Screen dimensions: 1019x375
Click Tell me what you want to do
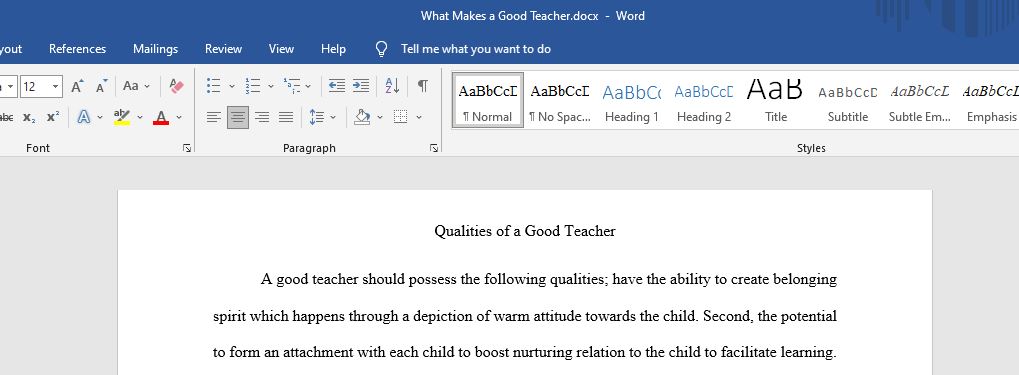coord(476,49)
